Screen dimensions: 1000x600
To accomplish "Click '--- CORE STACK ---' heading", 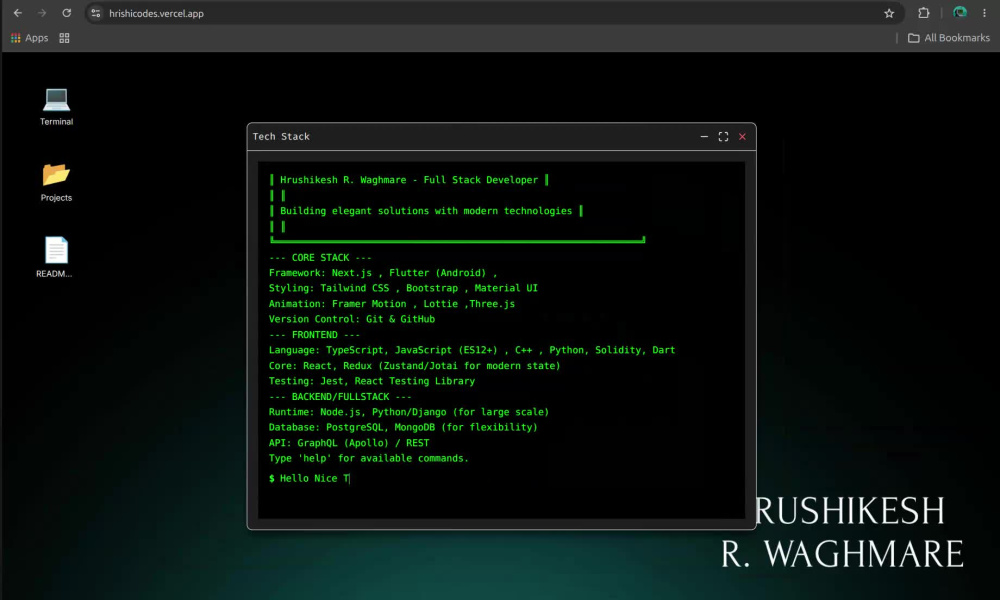I will coord(320,258).
